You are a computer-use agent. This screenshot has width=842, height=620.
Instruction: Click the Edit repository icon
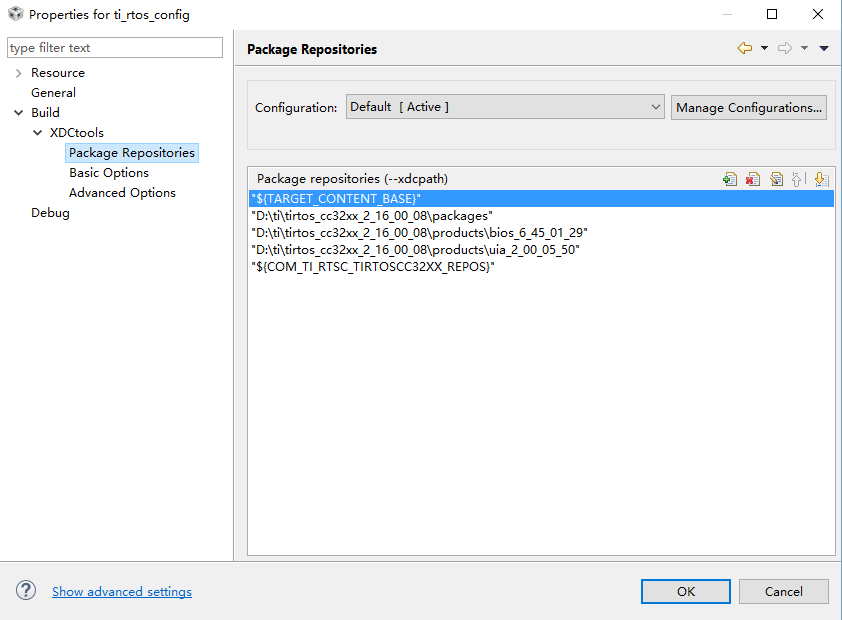pos(776,179)
